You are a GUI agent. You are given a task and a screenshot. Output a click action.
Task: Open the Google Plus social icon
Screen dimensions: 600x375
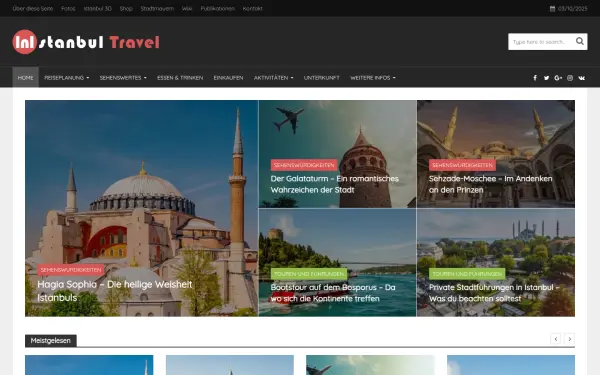(x=558, y=78)
